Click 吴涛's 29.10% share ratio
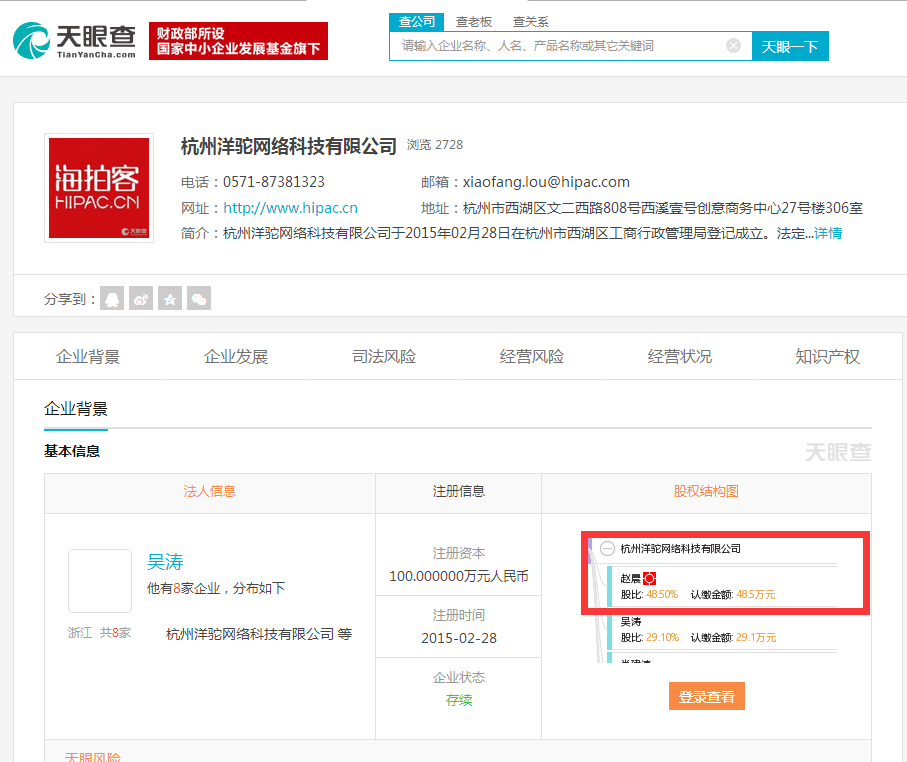Screen dimensions: 907x762 tap(662, 638)
